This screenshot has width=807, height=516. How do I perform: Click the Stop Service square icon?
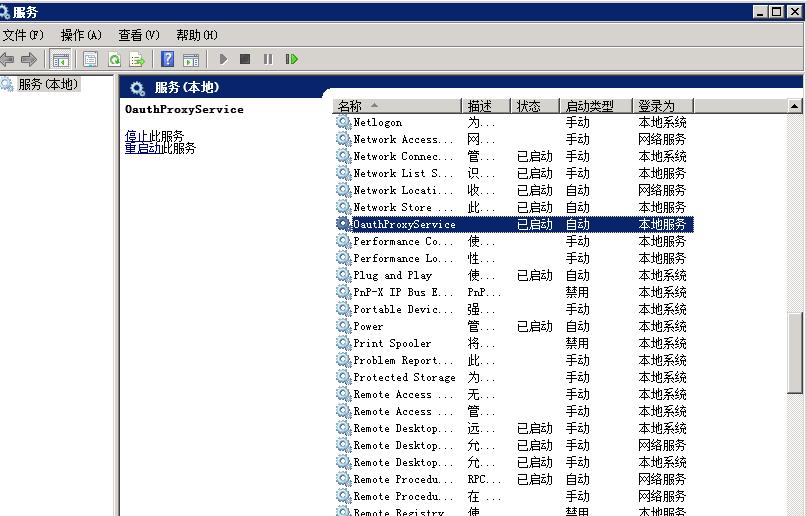245,59
